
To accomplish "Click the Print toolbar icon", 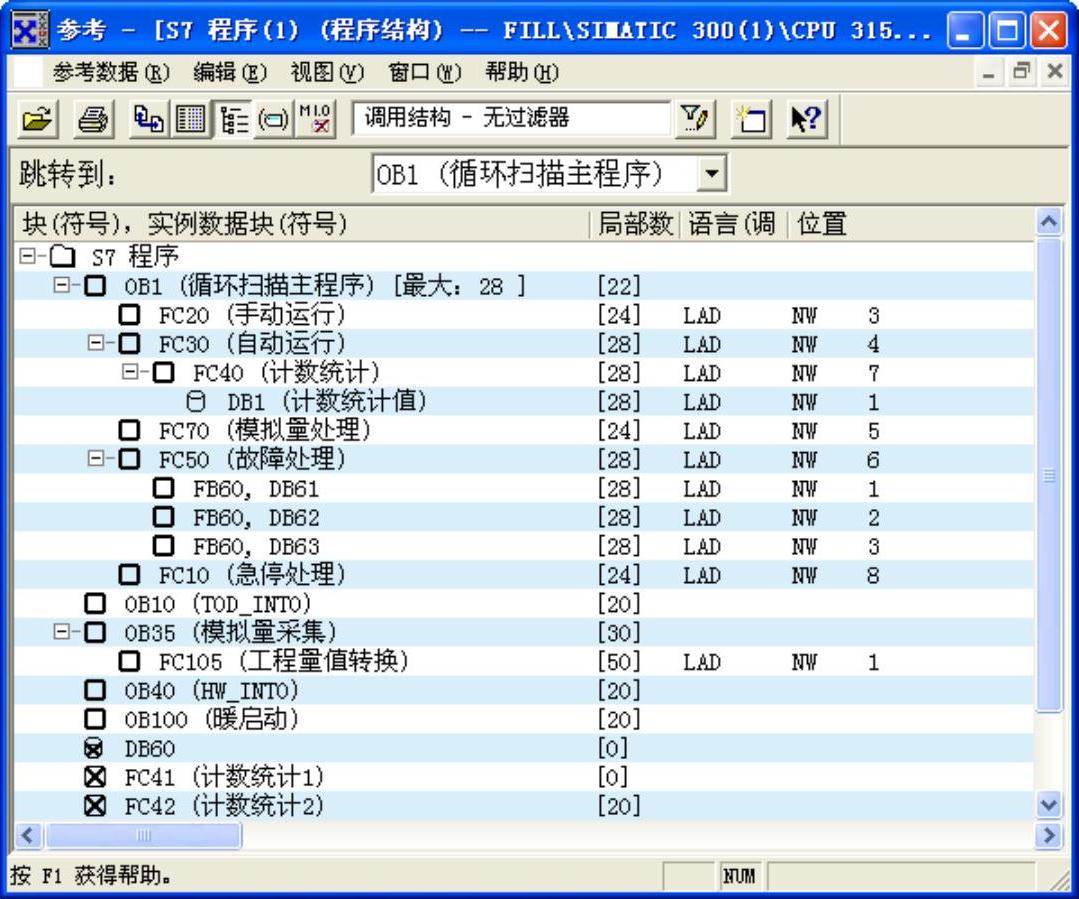I will pyautogui.click(x=93, y=120).
